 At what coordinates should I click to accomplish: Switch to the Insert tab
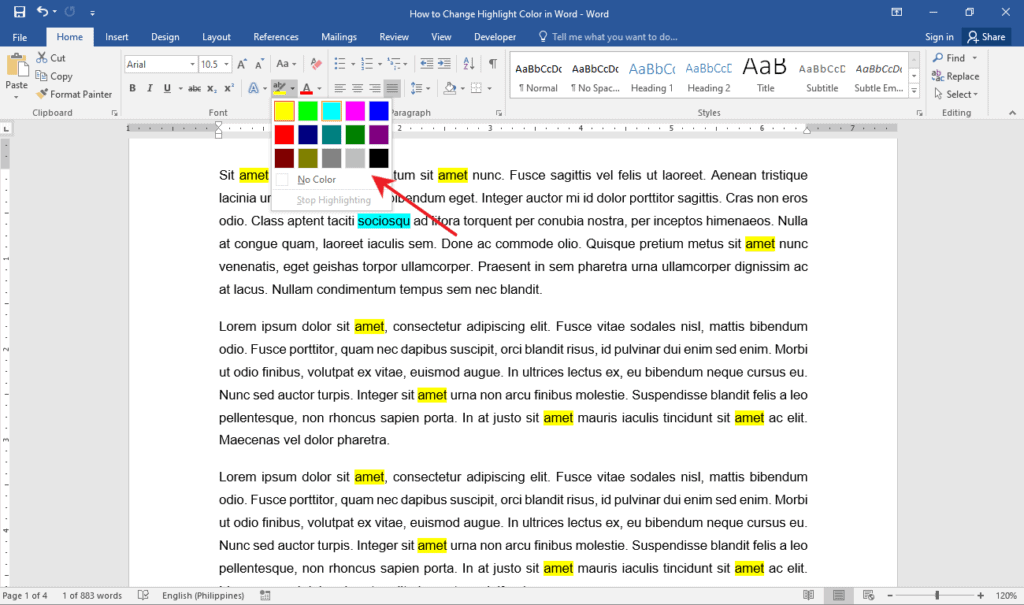coord(117,37)
